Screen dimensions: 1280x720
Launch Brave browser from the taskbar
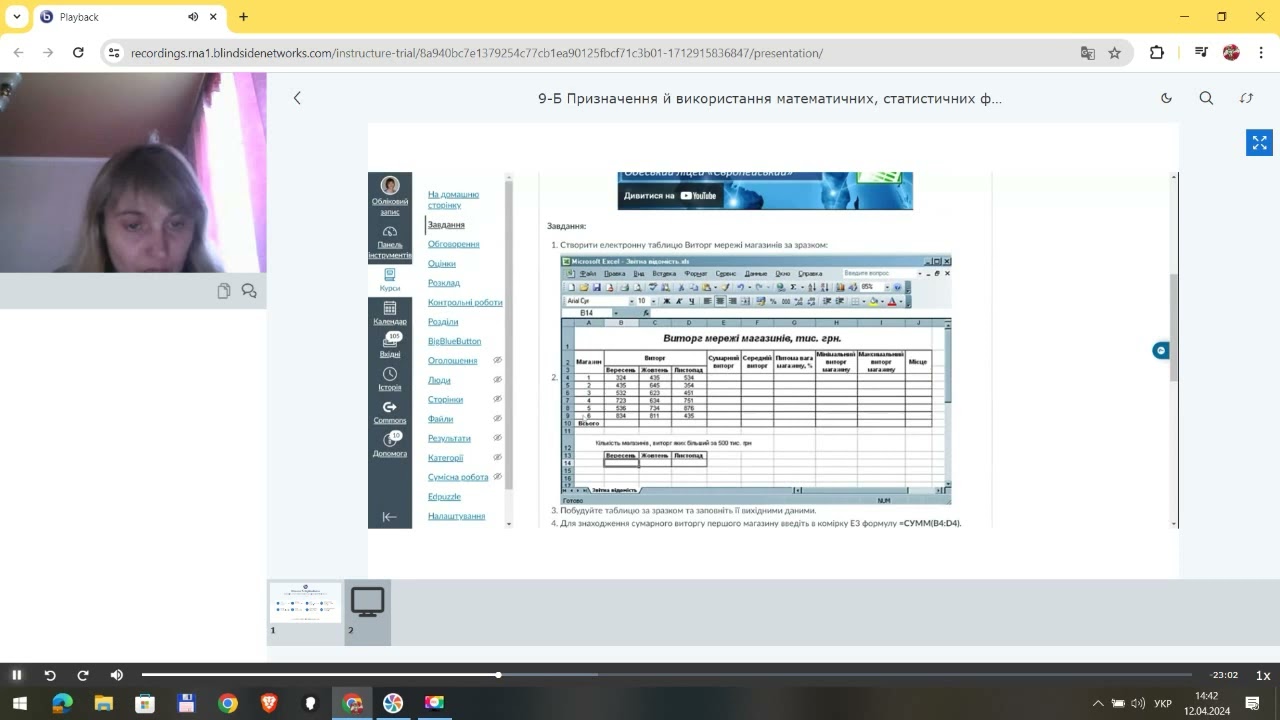pos(269,703)
